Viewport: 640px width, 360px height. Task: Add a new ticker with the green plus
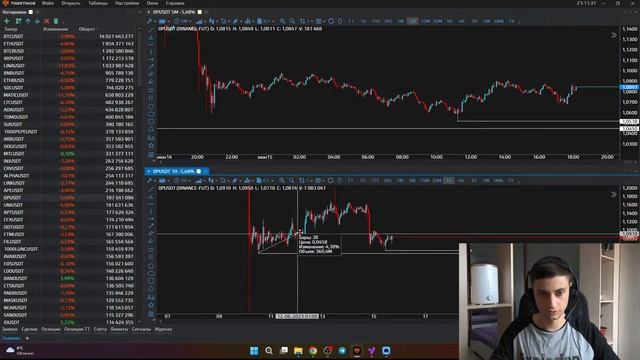(x=7, y=21)
